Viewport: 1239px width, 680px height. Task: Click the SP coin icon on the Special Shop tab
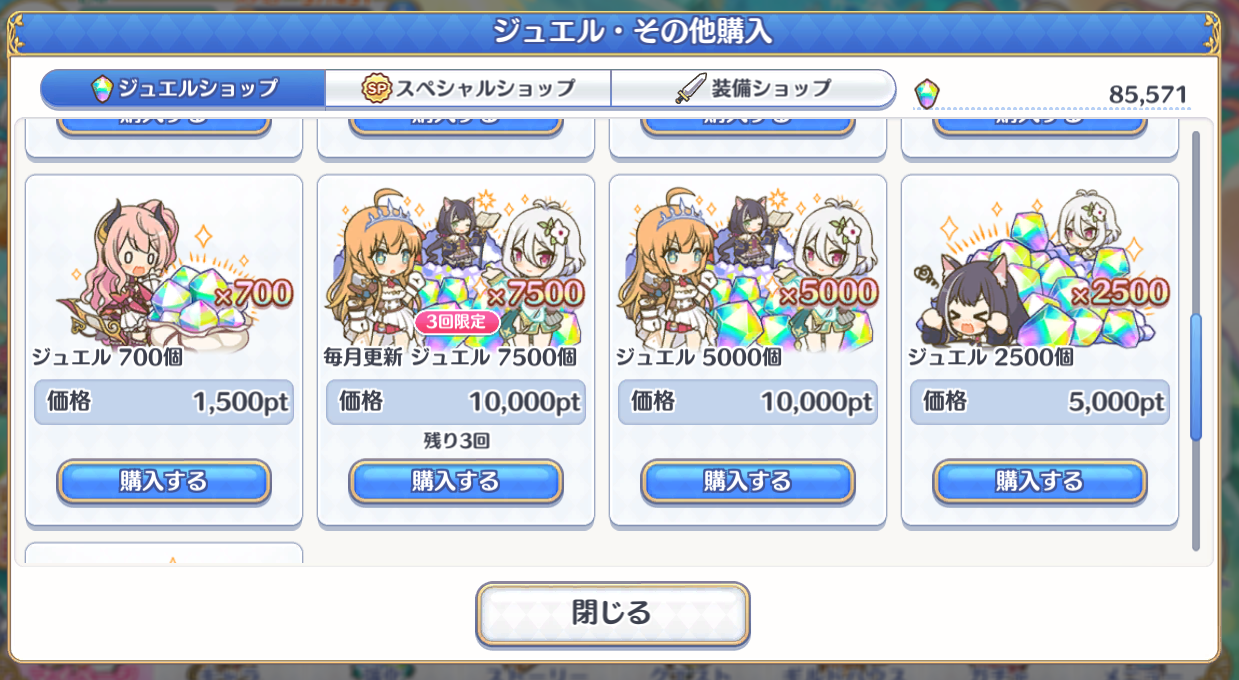pos(375,89)
